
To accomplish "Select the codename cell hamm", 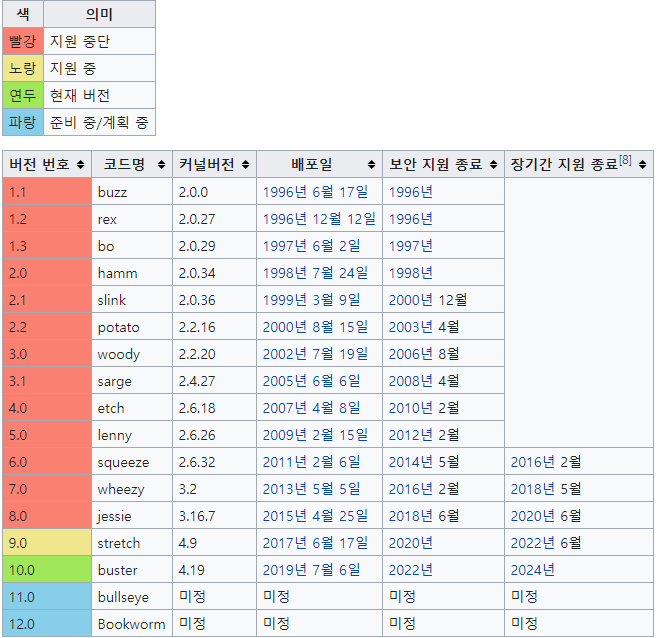I will (x=132, y=273).
